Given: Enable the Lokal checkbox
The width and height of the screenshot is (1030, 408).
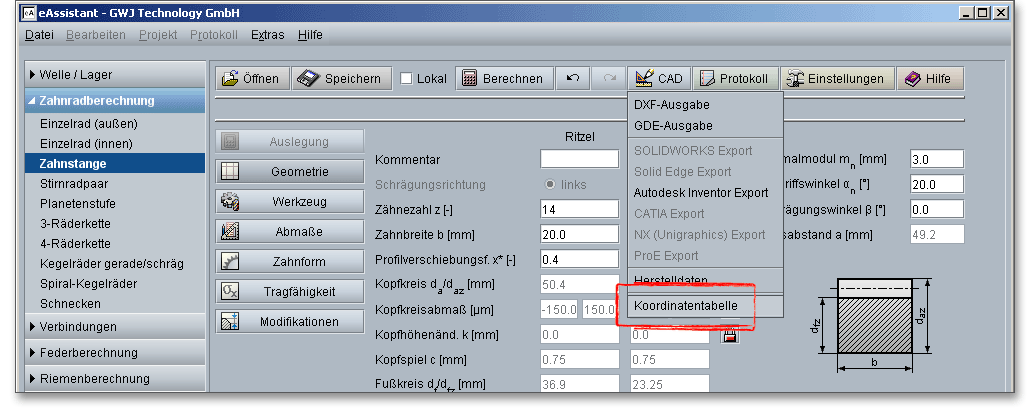Looking at the screenshot, I should click(x=407, y=79).
